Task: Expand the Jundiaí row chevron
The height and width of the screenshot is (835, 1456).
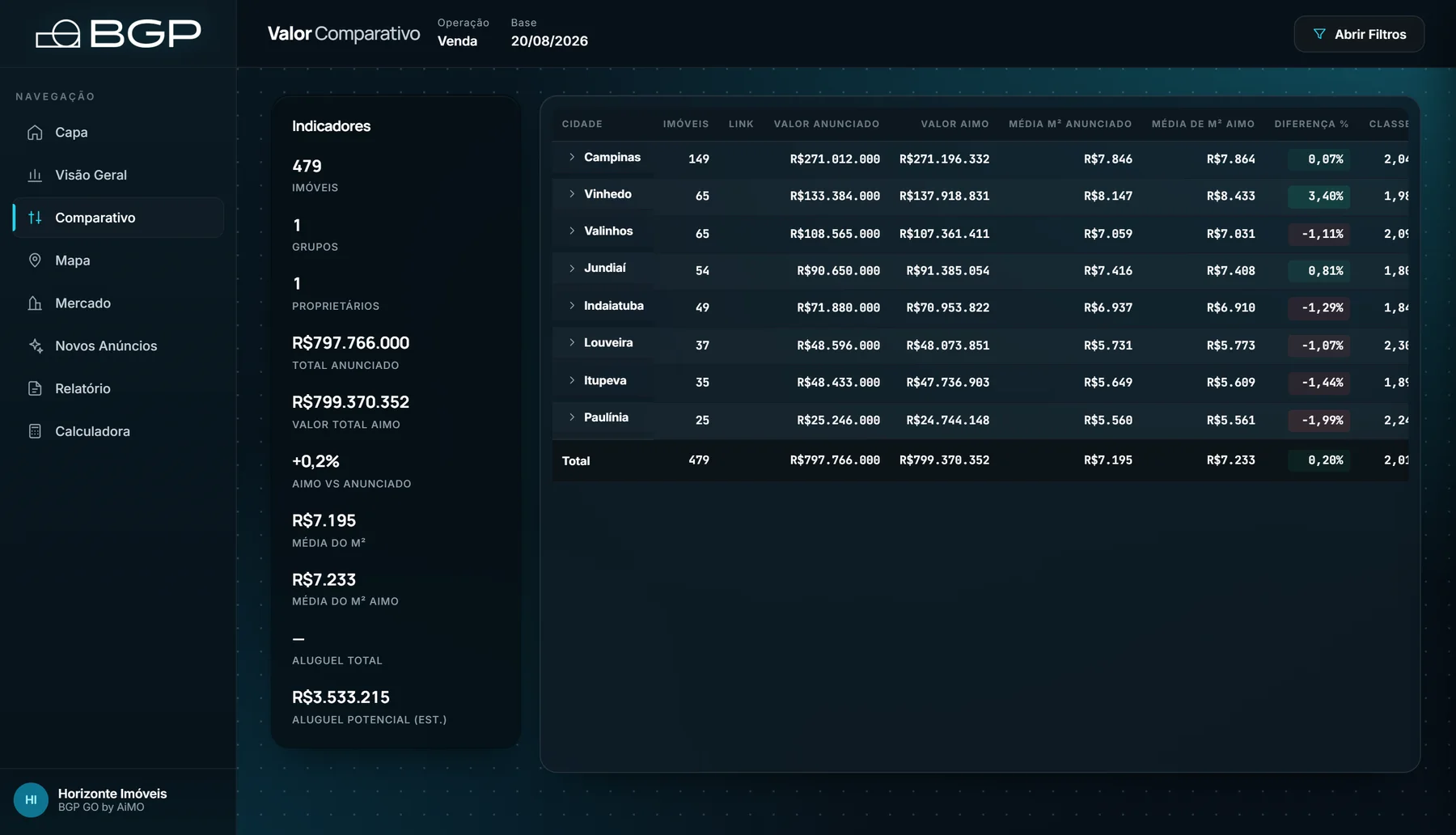Action: (x=572, y=268)
